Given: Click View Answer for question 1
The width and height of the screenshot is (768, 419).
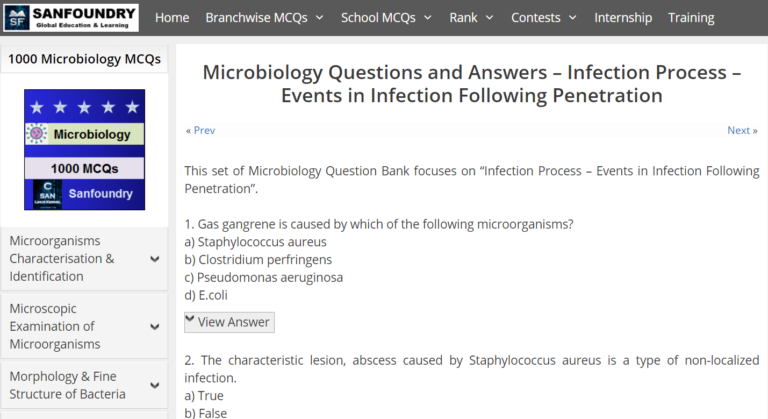Looking at the screenshot, I should tap(229, 322).
